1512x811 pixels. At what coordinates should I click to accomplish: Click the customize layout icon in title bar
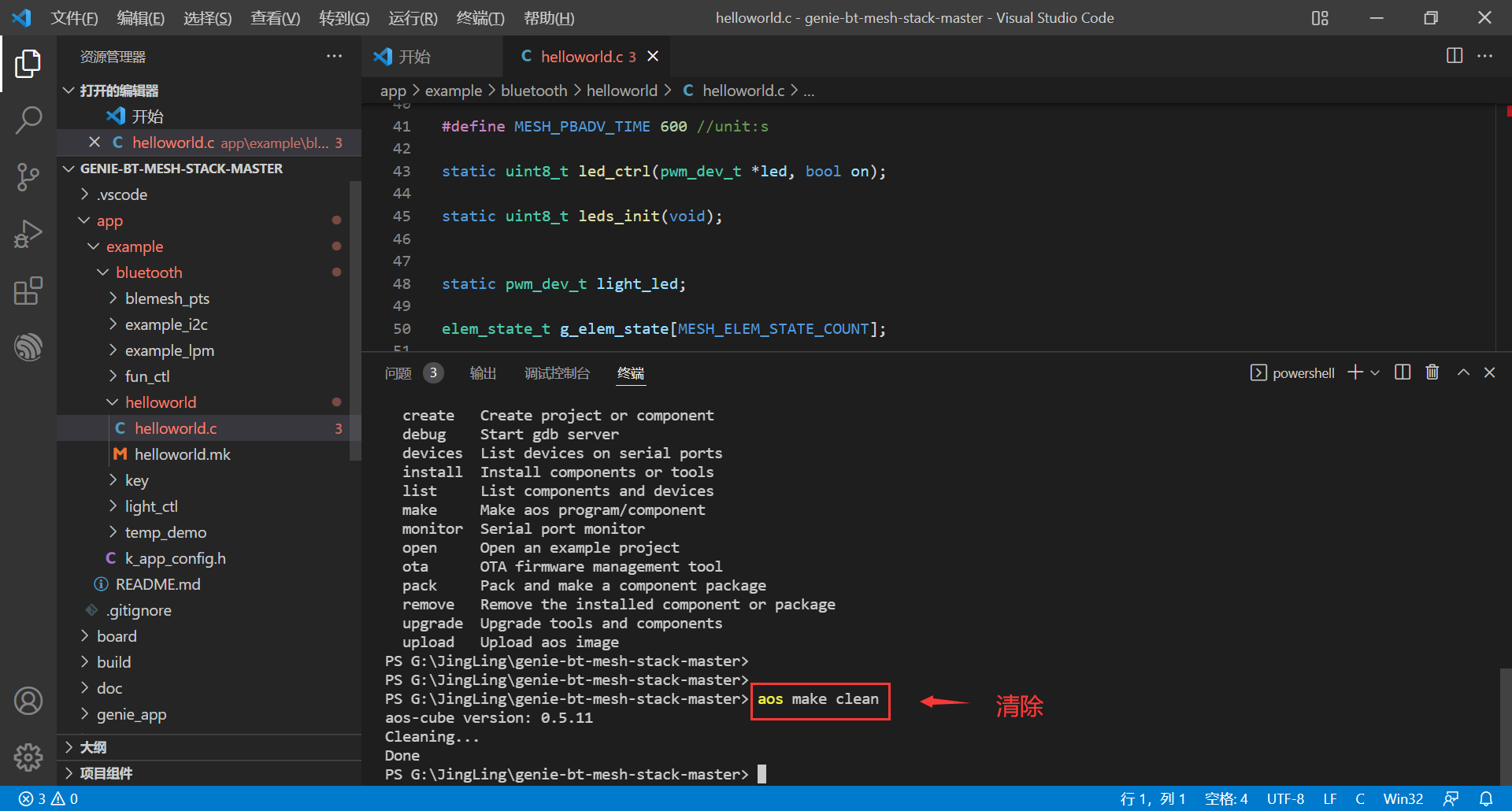tap(1320, 17)
